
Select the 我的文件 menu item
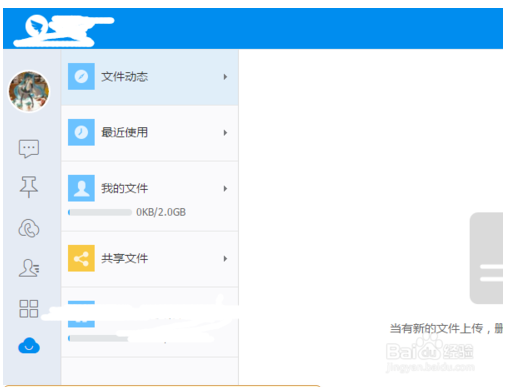tap(150, 196)
